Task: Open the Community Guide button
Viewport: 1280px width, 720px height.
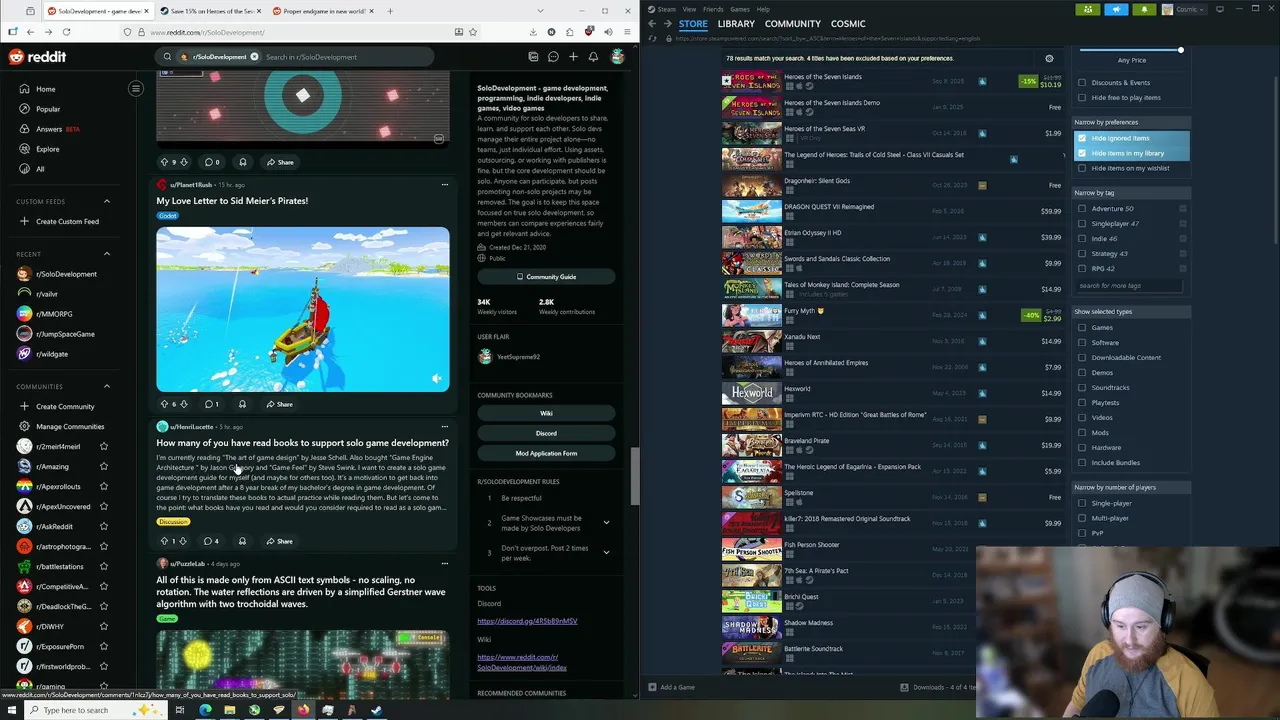Action: tap(546, 277)
